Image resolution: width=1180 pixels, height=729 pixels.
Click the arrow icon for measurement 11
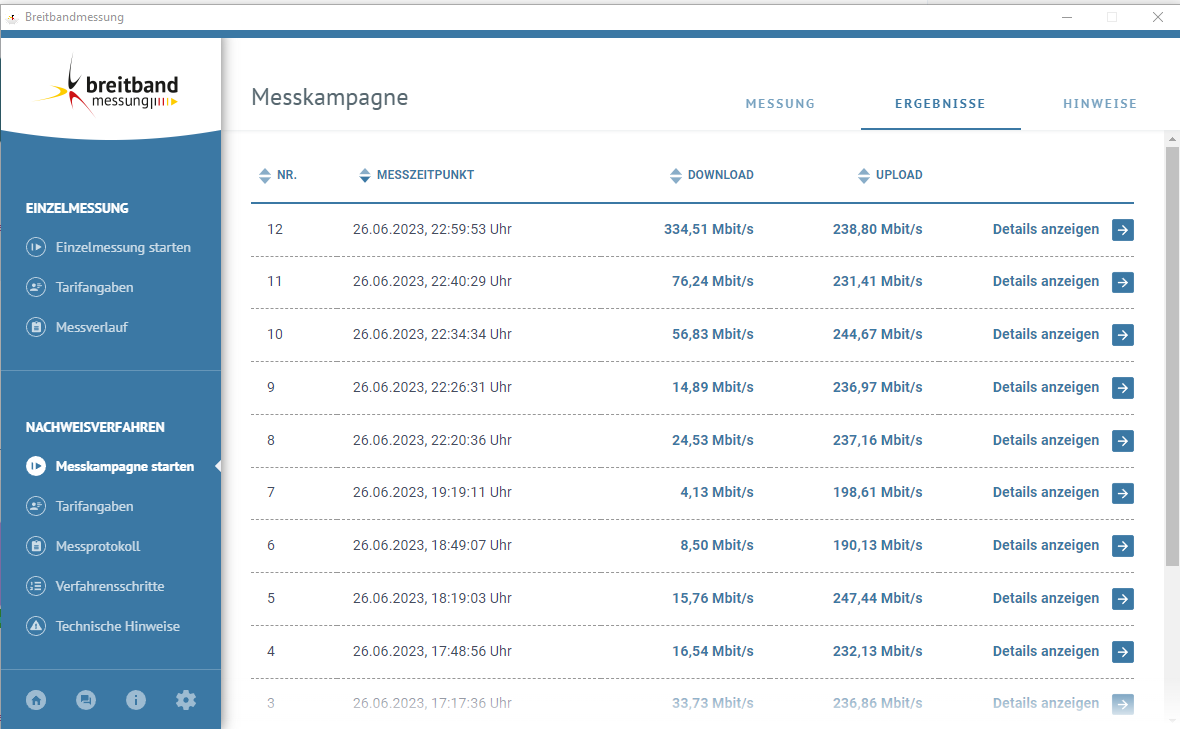click(x=1123, y=282)
